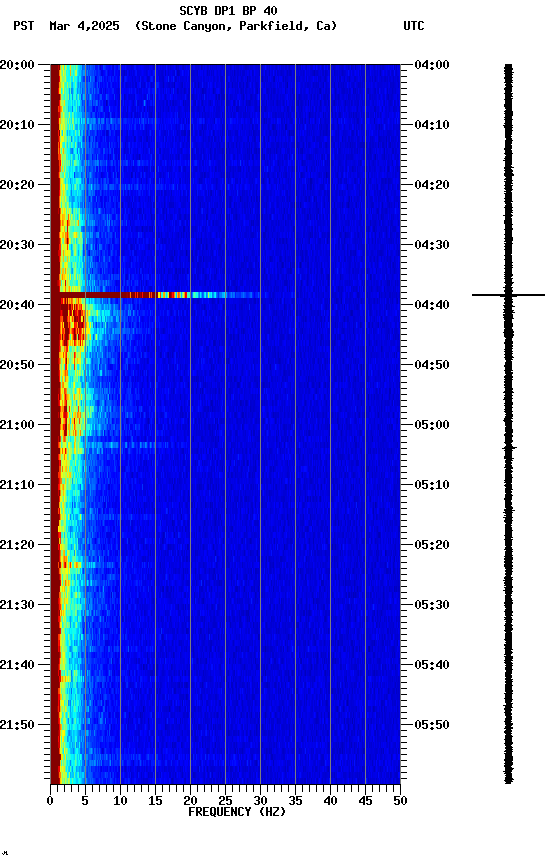Click the small seismogram spike near 05:04 UTC
The height and width of the screenshot is (864, 552).
pyautogui.click(x=509, y=448)
